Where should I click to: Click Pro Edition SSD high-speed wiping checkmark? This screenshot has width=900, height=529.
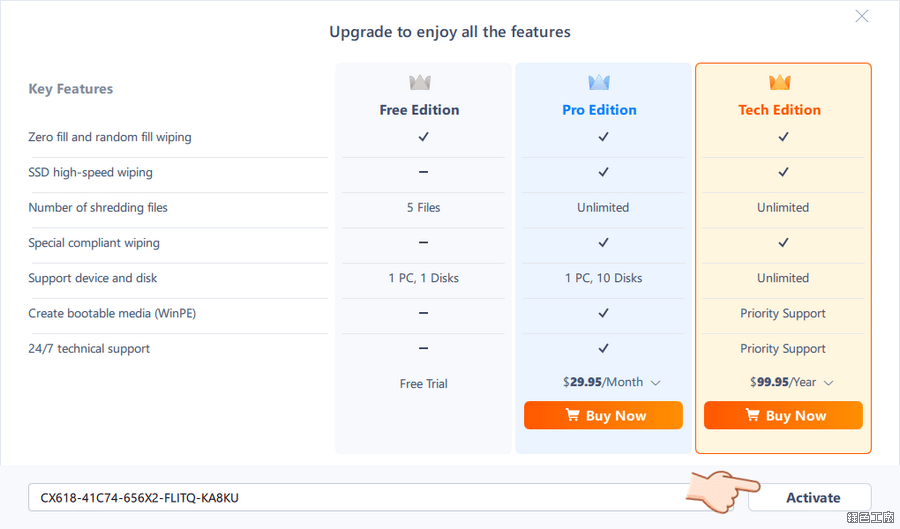[603, 172]
